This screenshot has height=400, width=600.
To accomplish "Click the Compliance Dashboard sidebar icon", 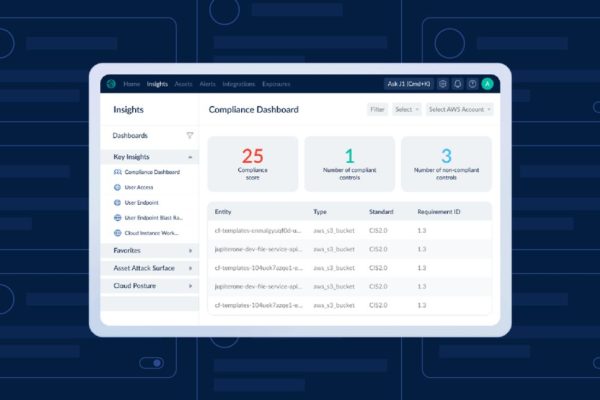I will 117,172.
